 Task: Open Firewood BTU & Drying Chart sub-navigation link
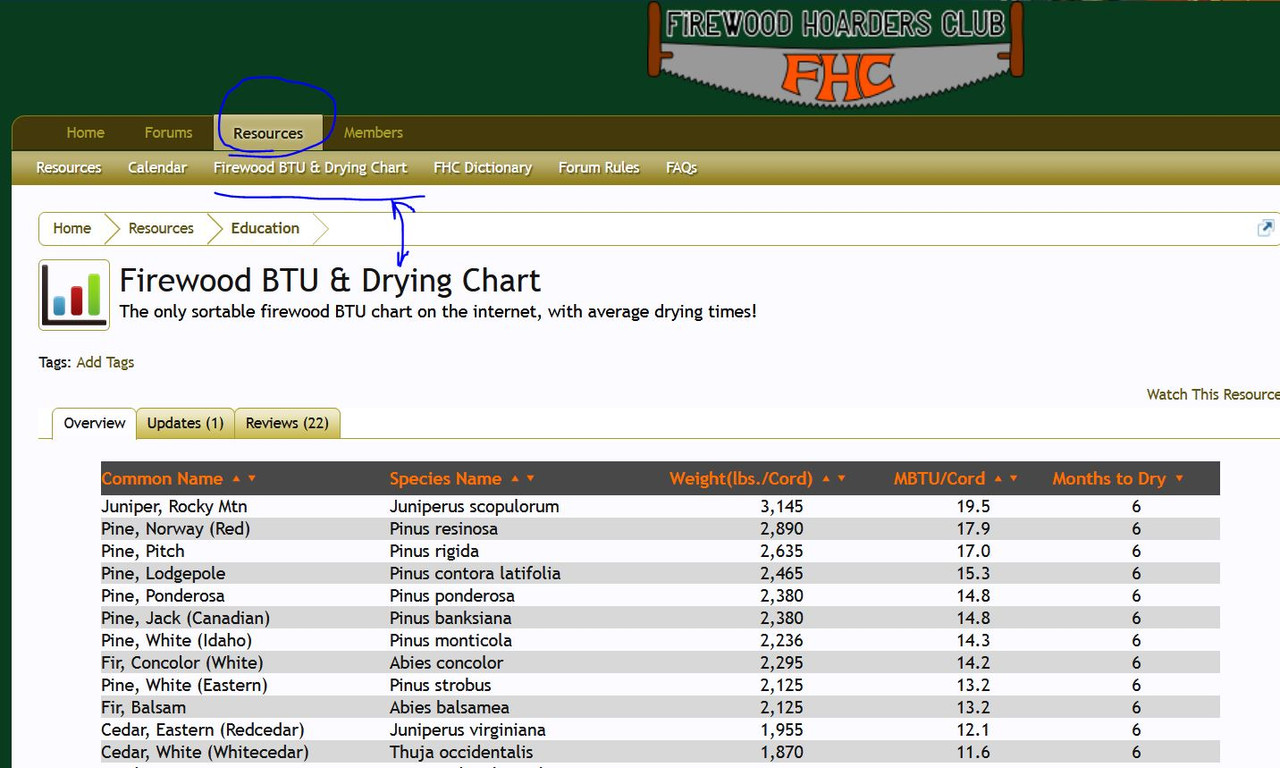(x=310, y=168)
